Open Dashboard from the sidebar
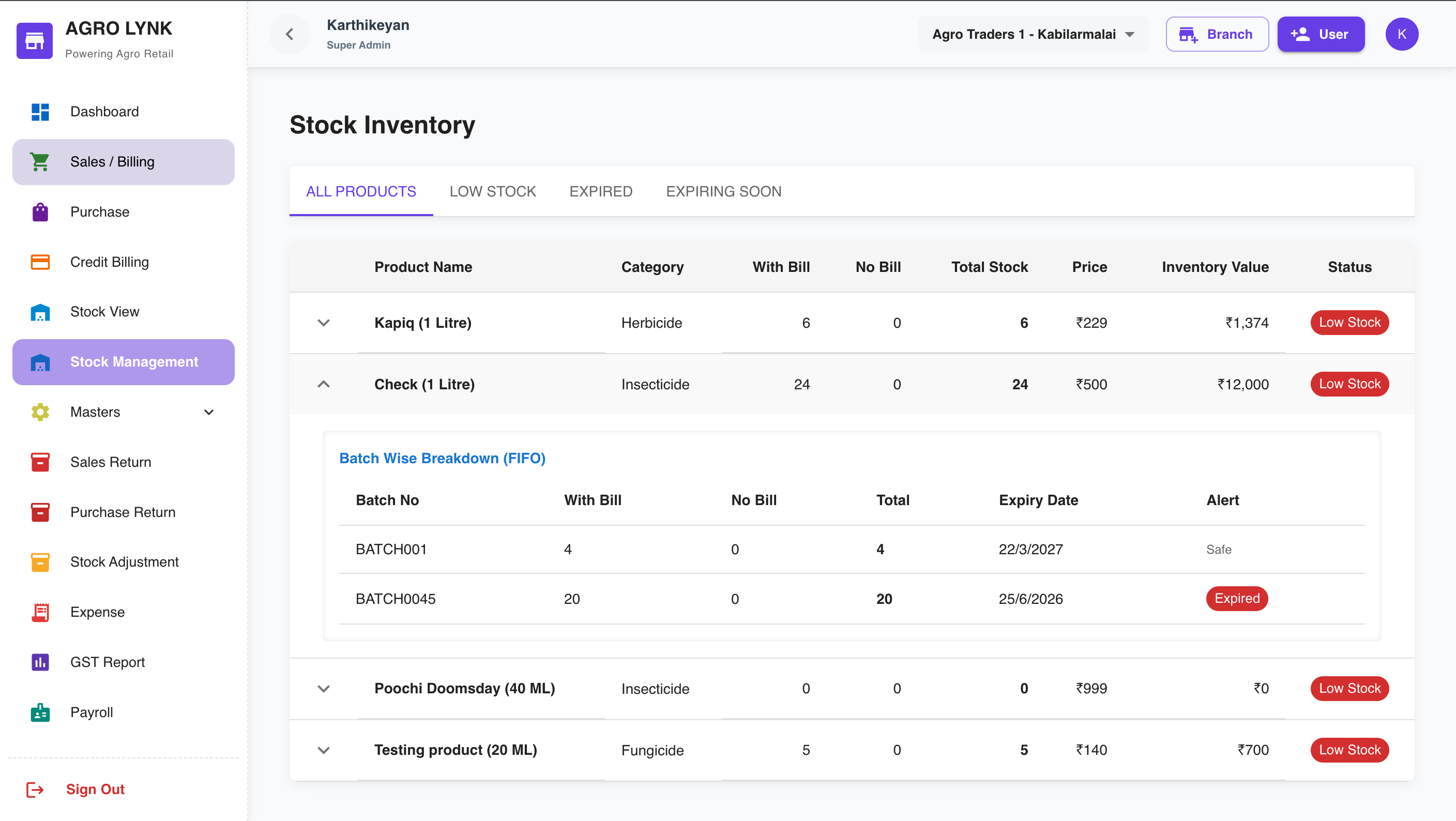Viewport: 1456px width, 821px height. [x=123, y=112]
